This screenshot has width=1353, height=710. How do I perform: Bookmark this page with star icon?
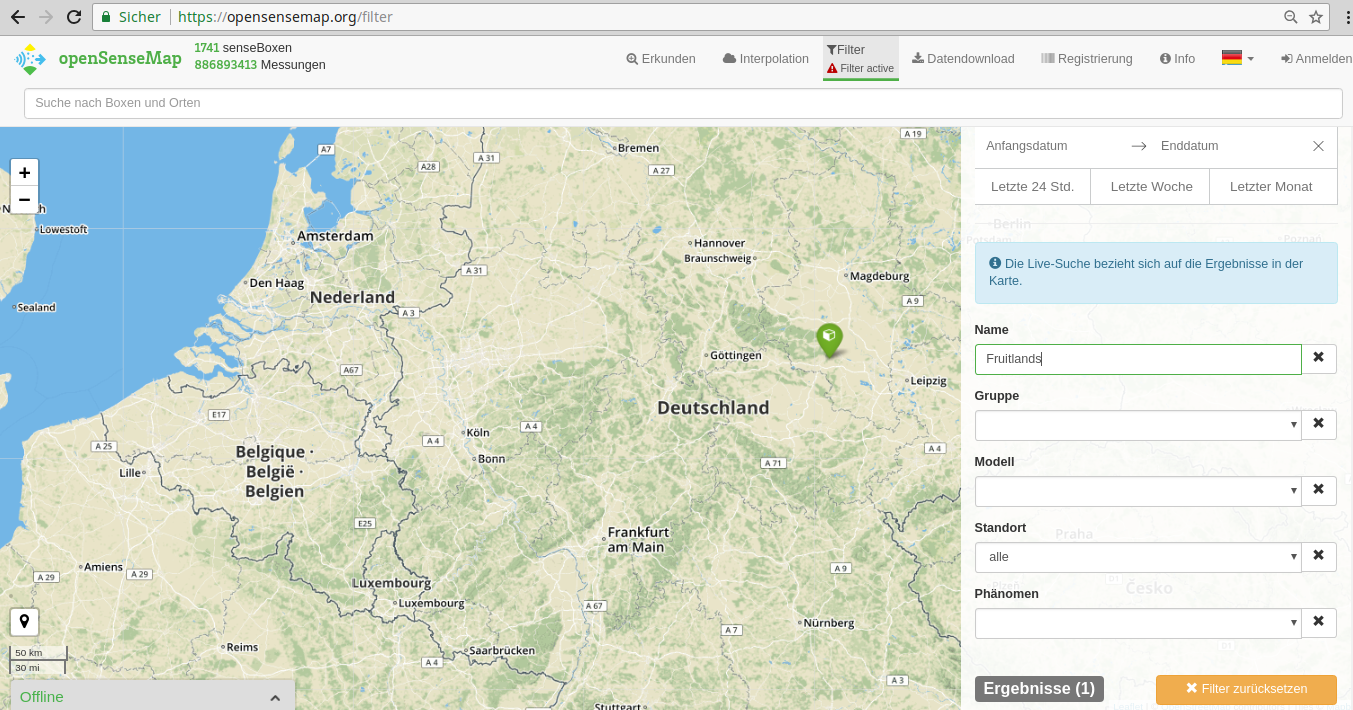(1316, 17)
